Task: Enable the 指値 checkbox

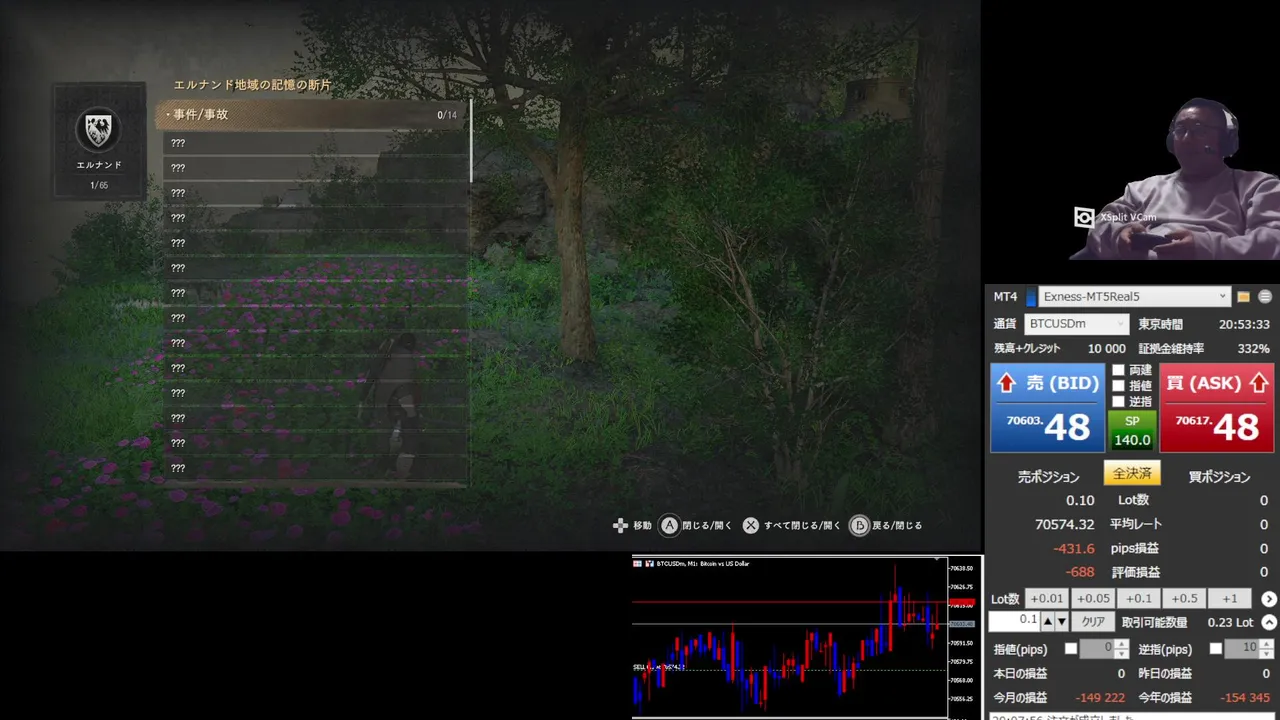Action: 1119,385
